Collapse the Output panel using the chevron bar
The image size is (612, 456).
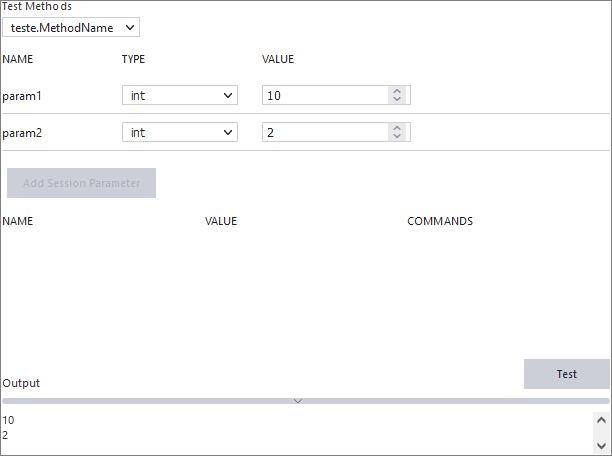point(298,401)
